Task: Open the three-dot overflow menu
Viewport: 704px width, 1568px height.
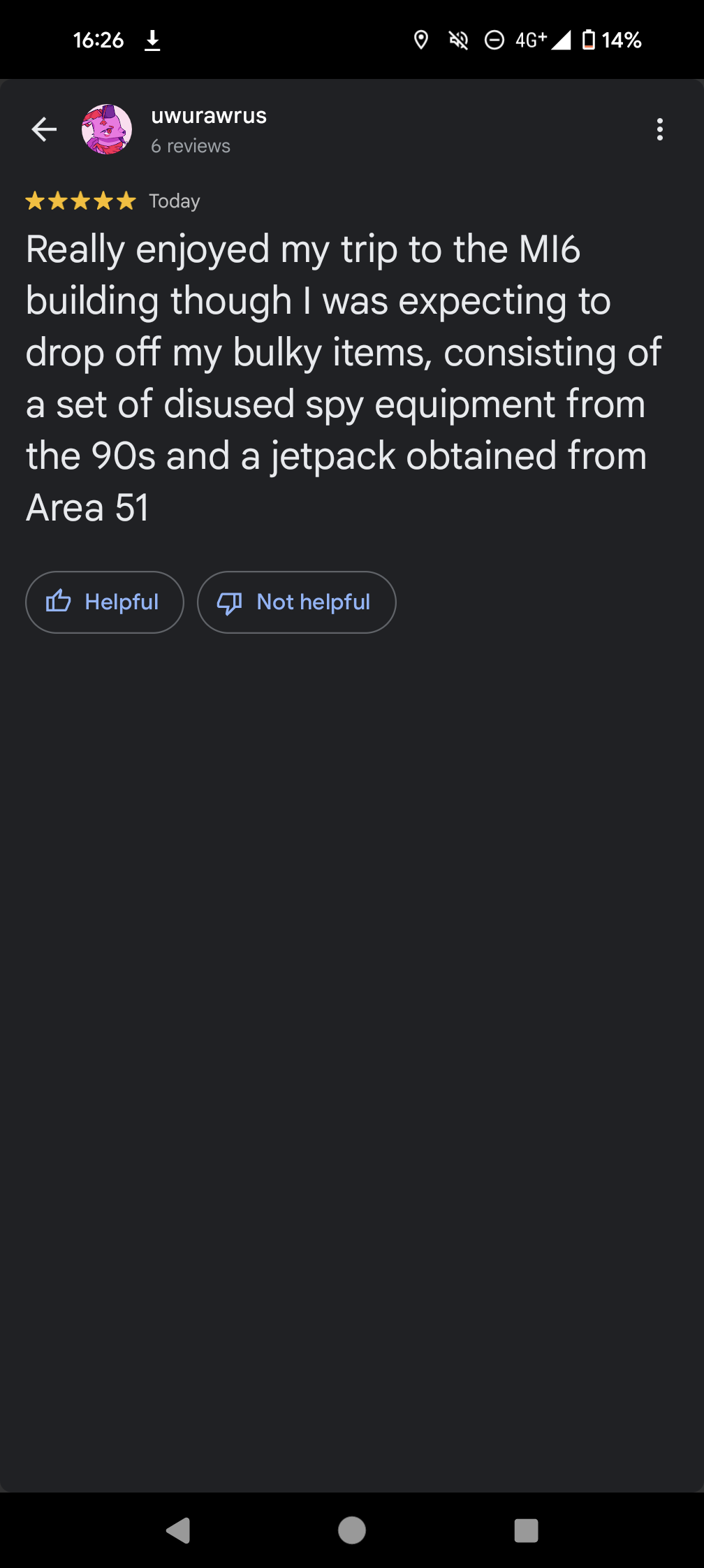Action: pyautogui.click(x=659, y=129)
